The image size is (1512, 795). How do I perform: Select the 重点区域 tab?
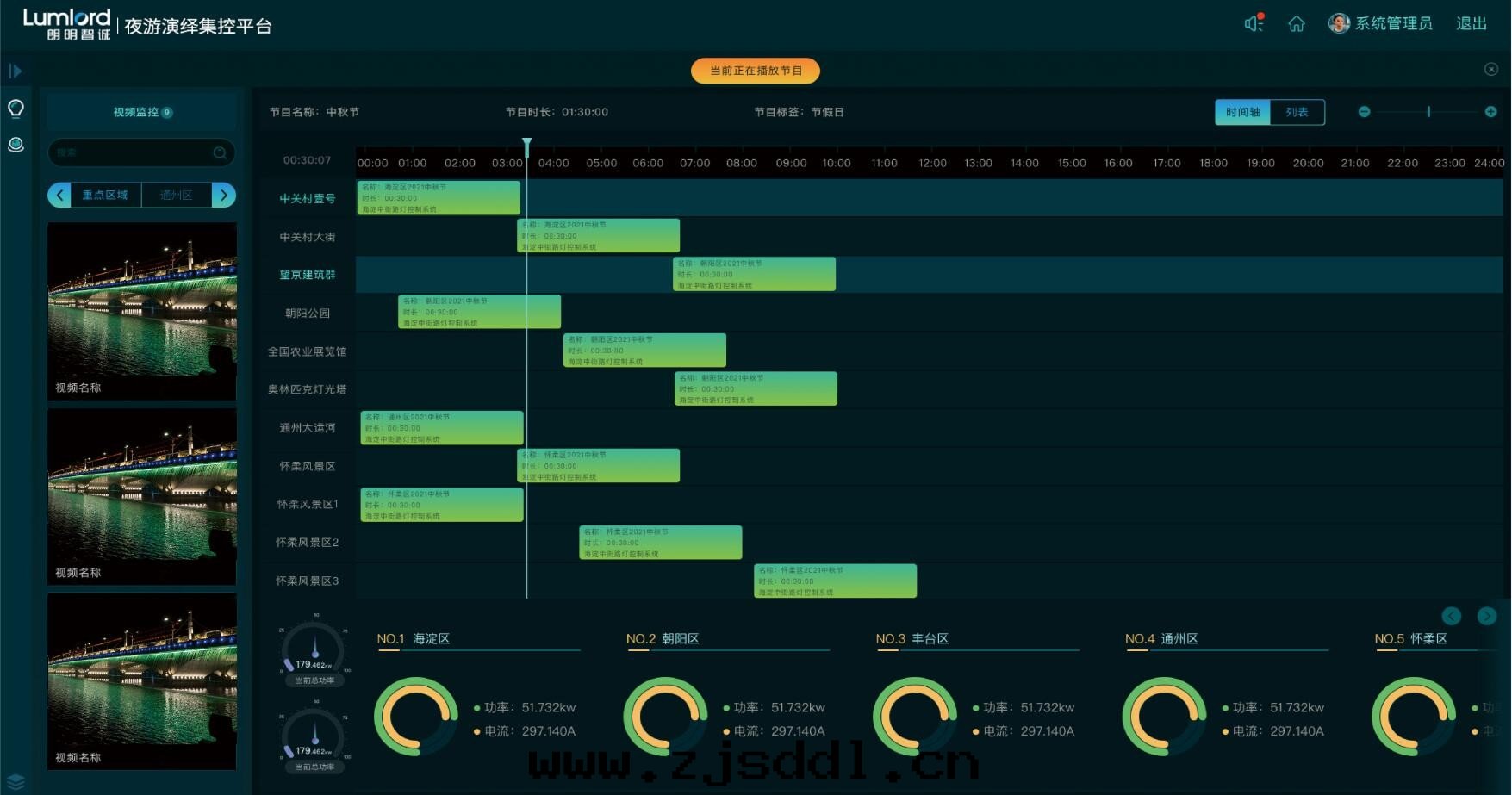click(x=104, y=196)
